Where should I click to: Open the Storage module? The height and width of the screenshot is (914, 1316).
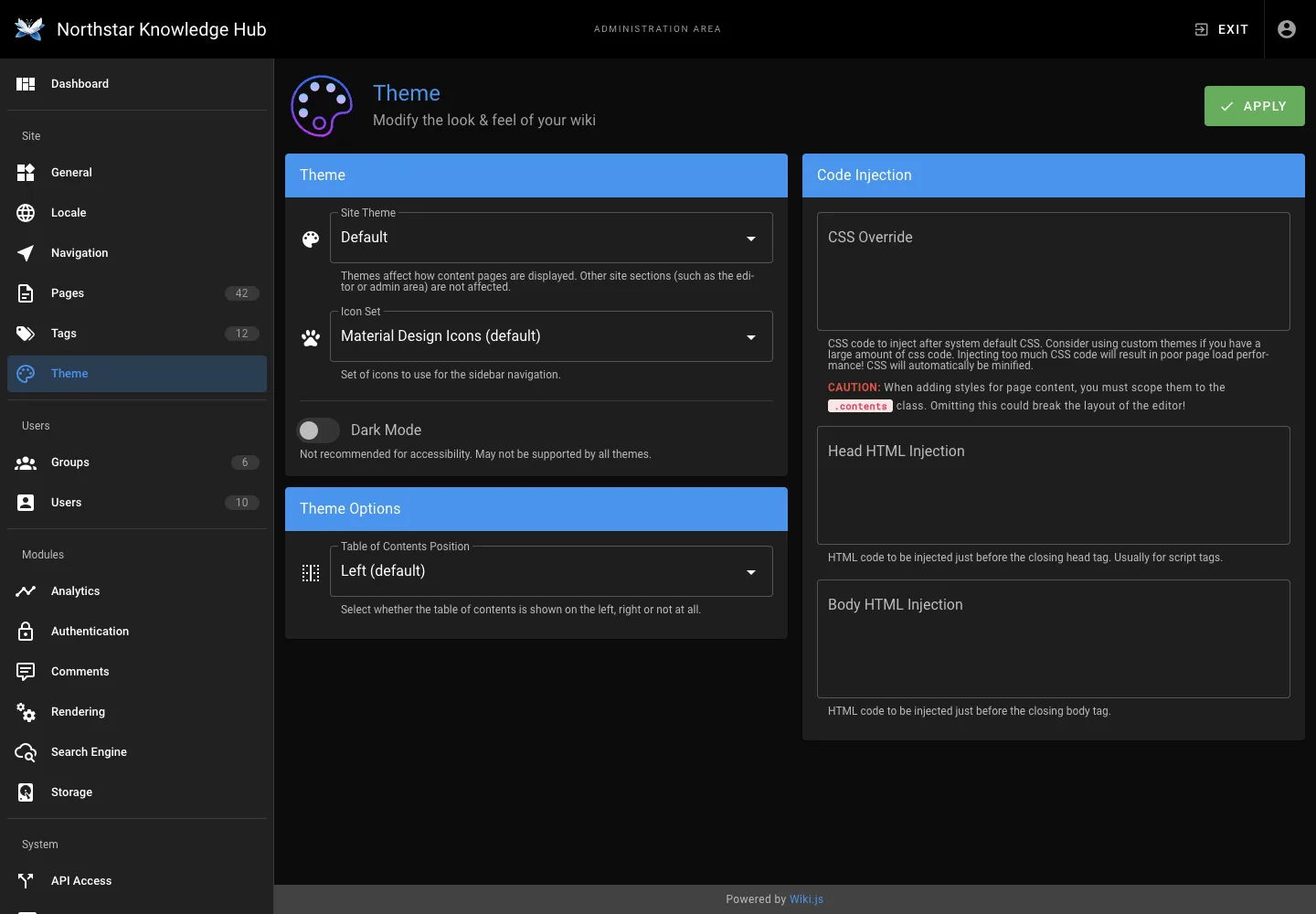(x=137, y=792)
